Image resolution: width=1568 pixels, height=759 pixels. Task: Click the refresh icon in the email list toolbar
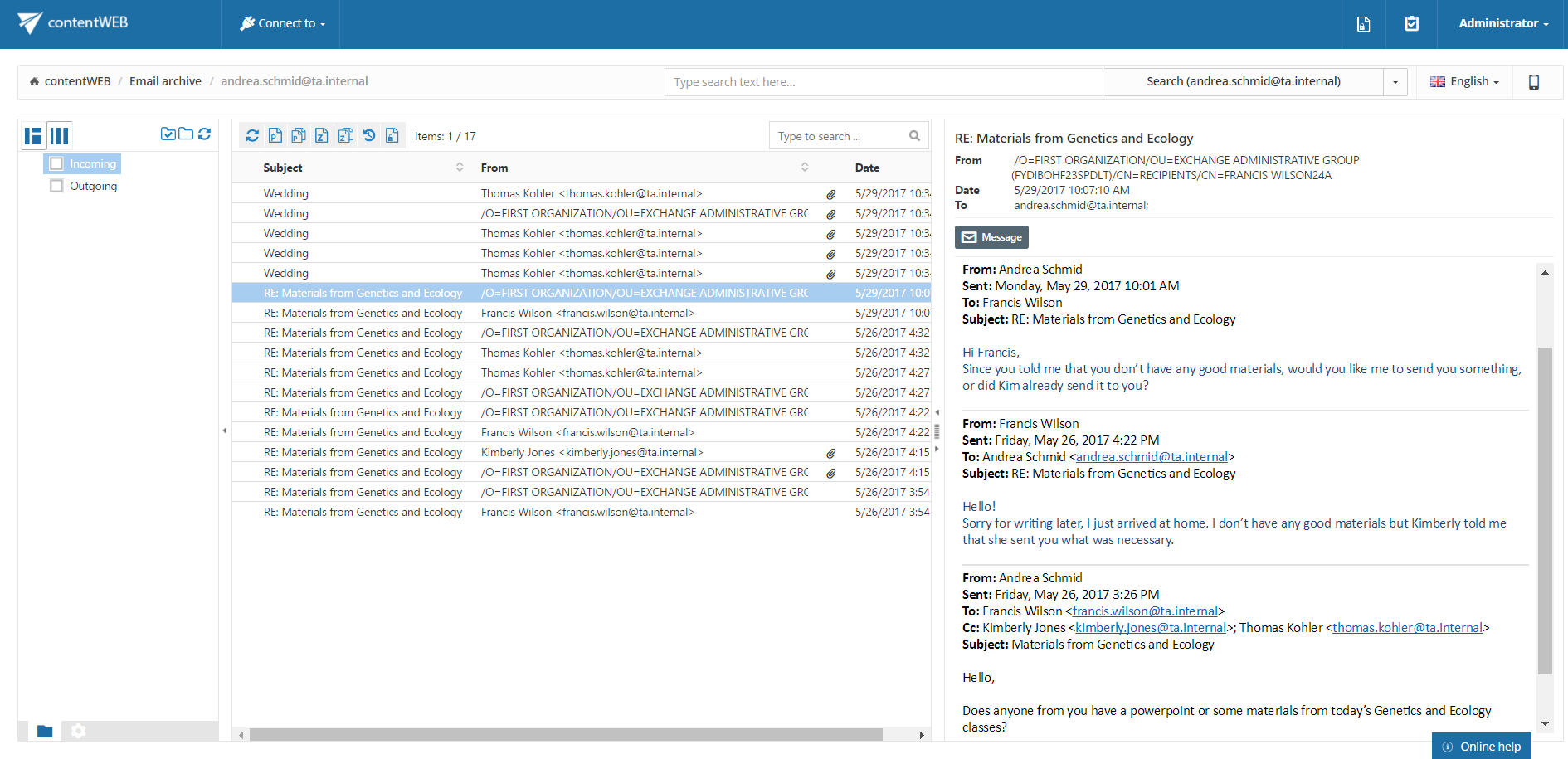(252, 136)
